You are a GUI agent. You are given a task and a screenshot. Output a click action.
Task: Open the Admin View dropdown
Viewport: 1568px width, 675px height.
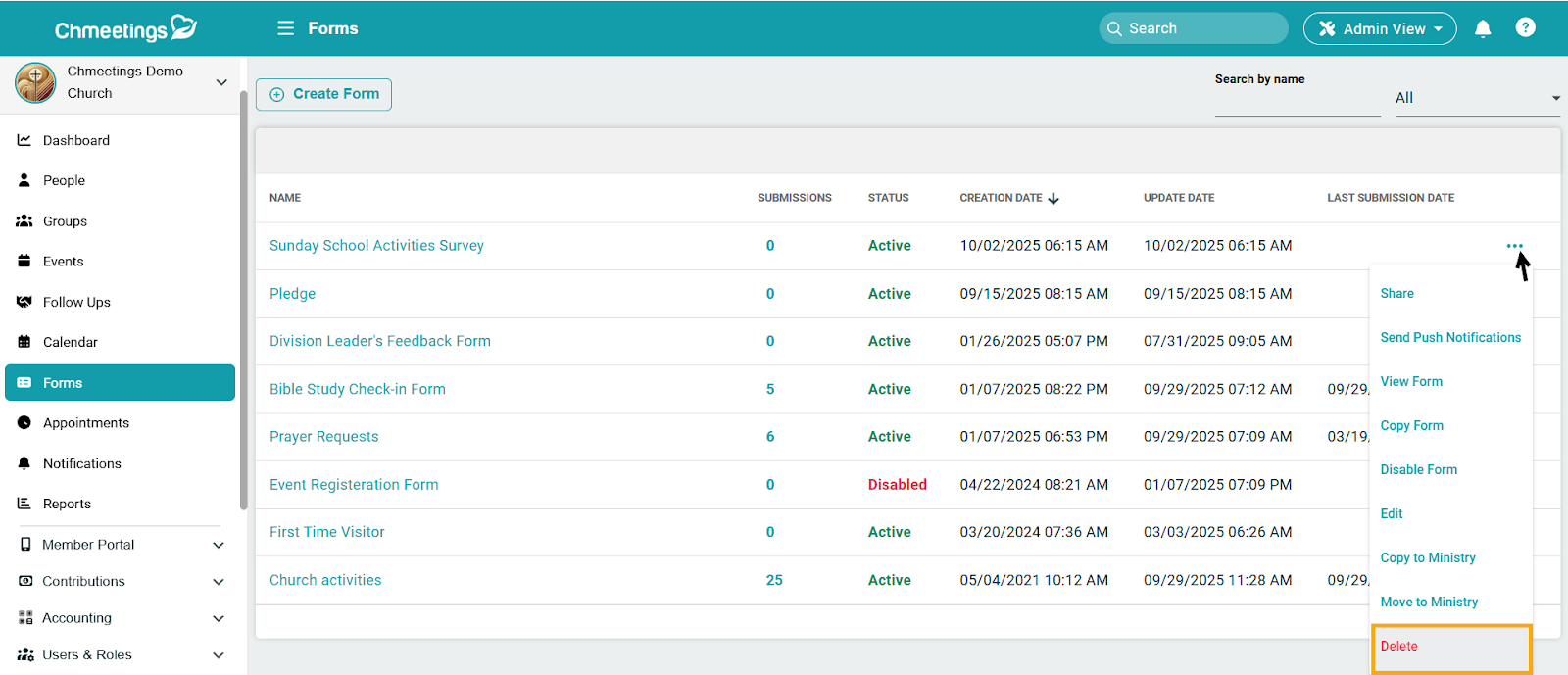1379,28
